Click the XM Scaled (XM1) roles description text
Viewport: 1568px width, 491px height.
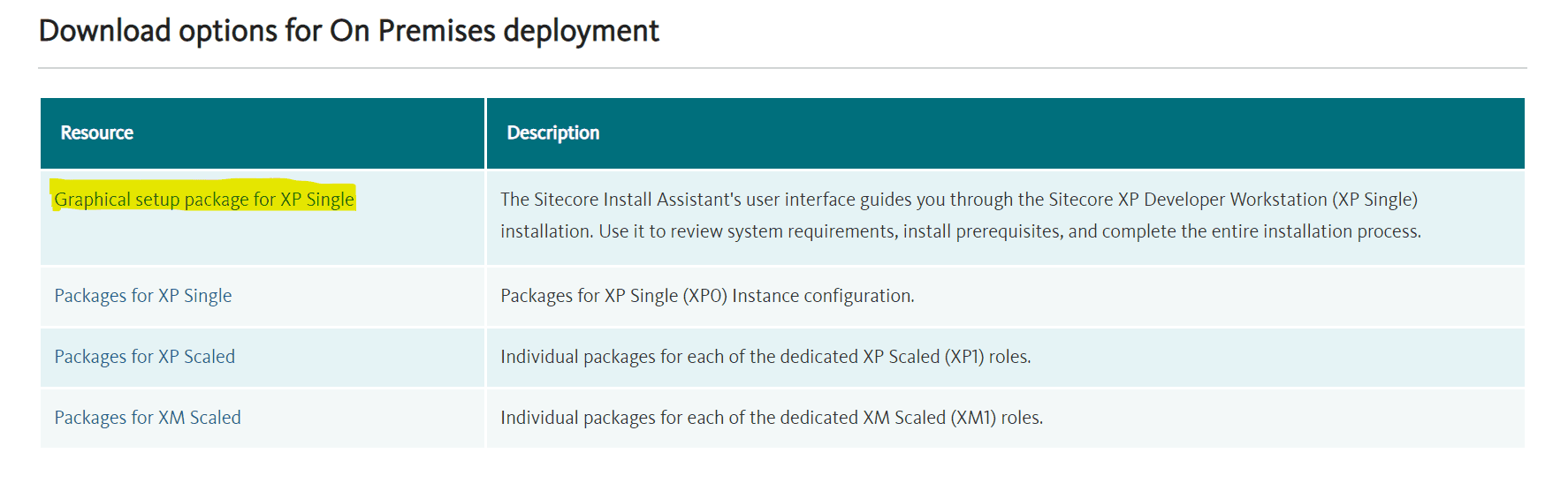point(772,418)
